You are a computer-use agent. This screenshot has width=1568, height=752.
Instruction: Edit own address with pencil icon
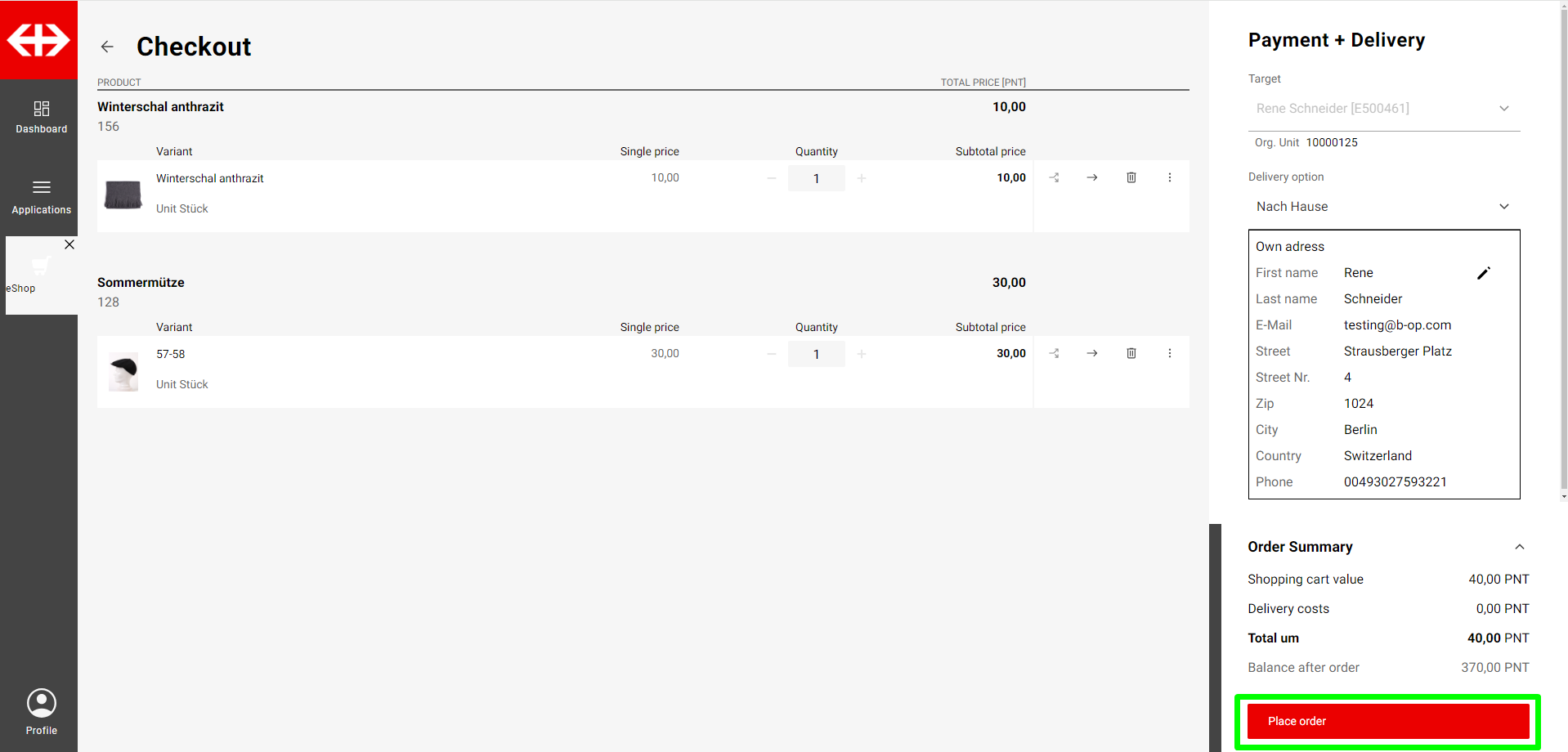pyautogui.click(x=1483, y=273)
